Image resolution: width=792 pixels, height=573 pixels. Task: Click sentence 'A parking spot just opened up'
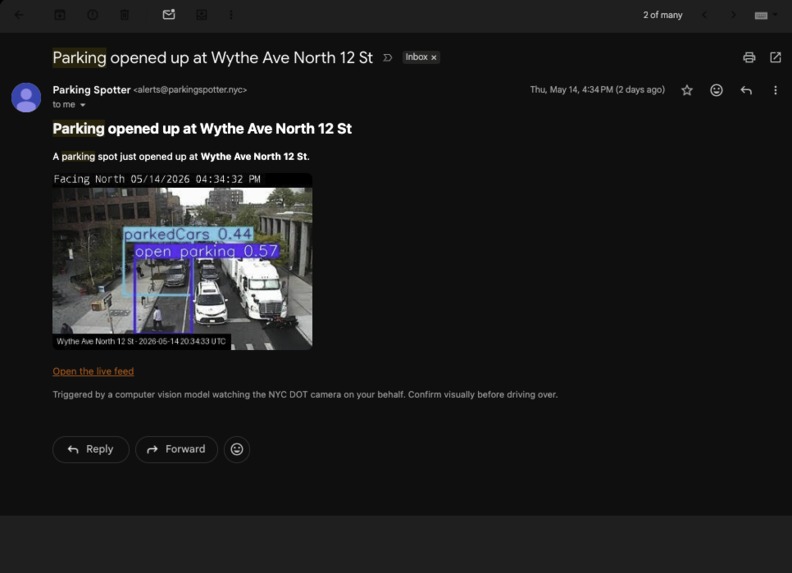(x=181, y=157)
